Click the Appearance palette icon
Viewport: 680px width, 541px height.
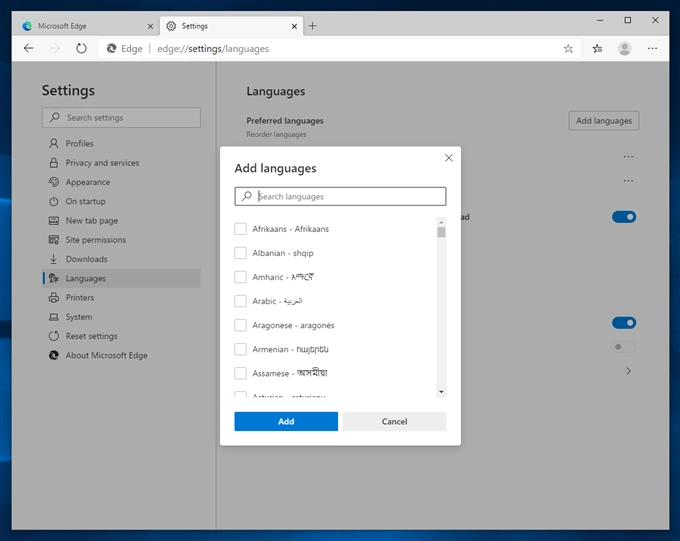tap(53, 182)
